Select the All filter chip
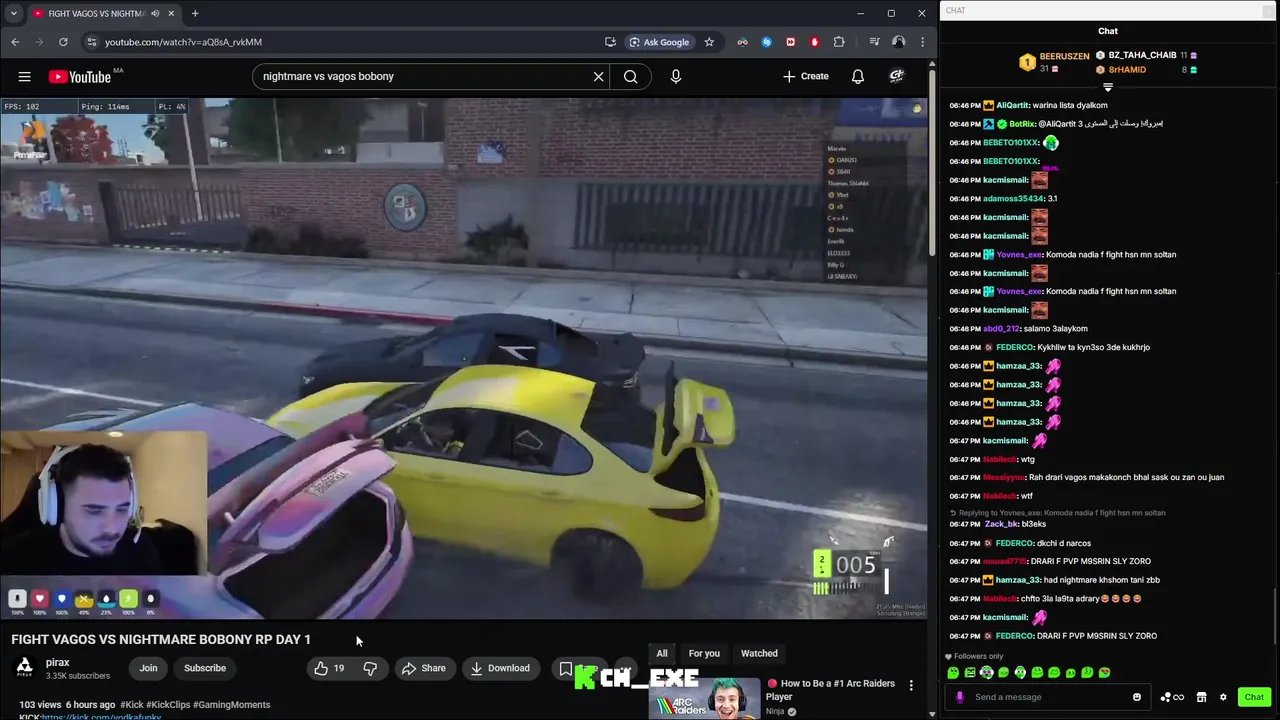1280x720 pixels. (662, 653)
